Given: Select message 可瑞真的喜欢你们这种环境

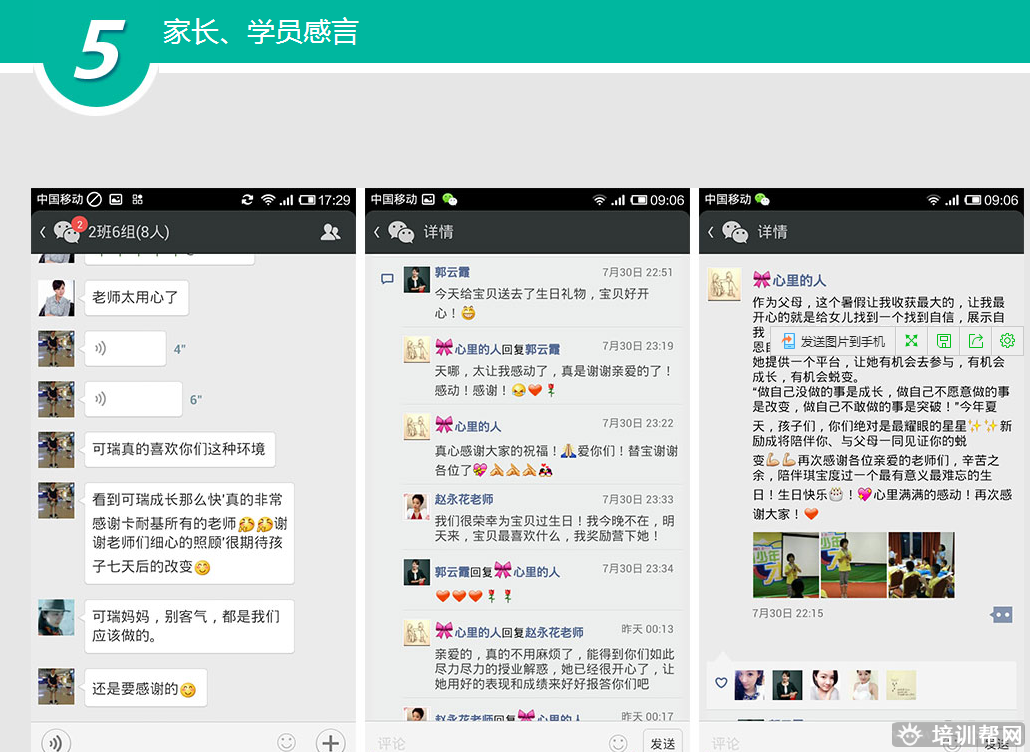Looking at the screenshot, I should 179,449.
